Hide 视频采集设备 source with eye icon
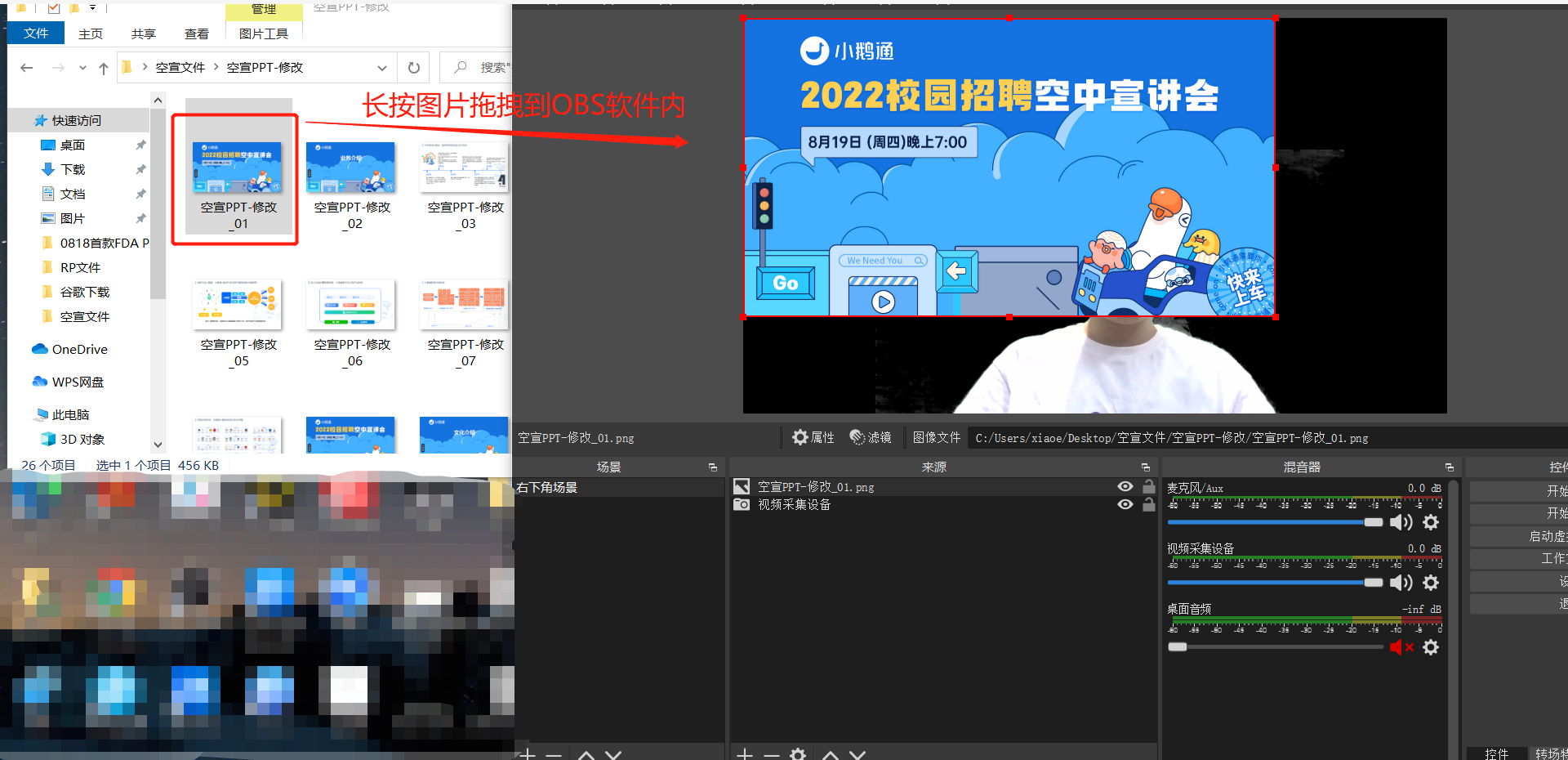This screenshot has width=1568, height=760. click(1125, 505)
